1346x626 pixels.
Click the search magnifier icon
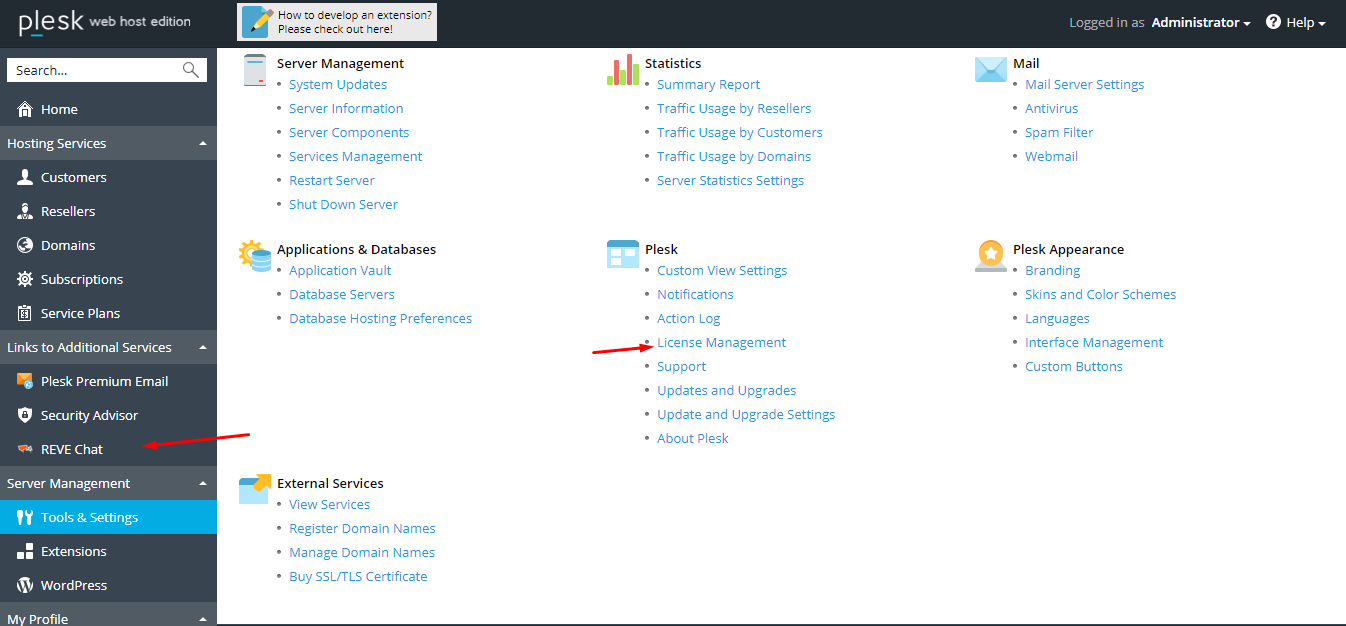coord(190,70)
